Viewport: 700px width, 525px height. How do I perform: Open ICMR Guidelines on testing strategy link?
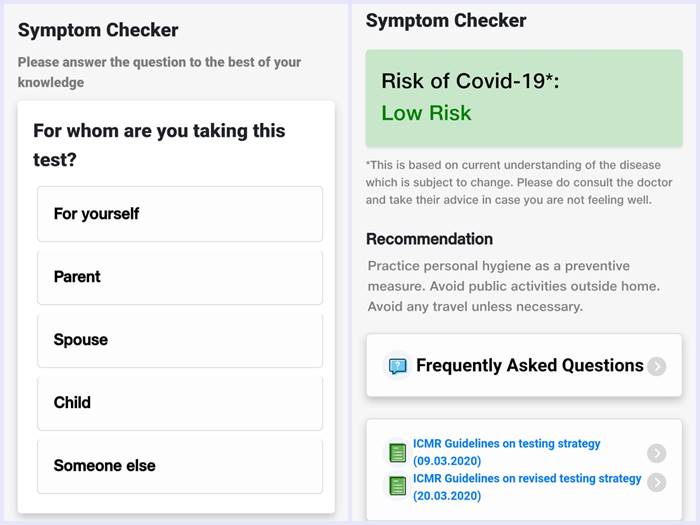507,452
